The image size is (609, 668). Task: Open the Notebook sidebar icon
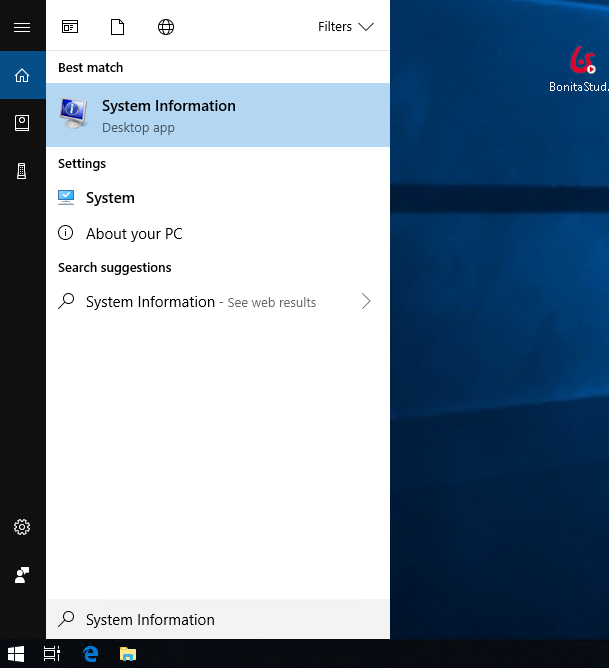click(x=22, y=123)
